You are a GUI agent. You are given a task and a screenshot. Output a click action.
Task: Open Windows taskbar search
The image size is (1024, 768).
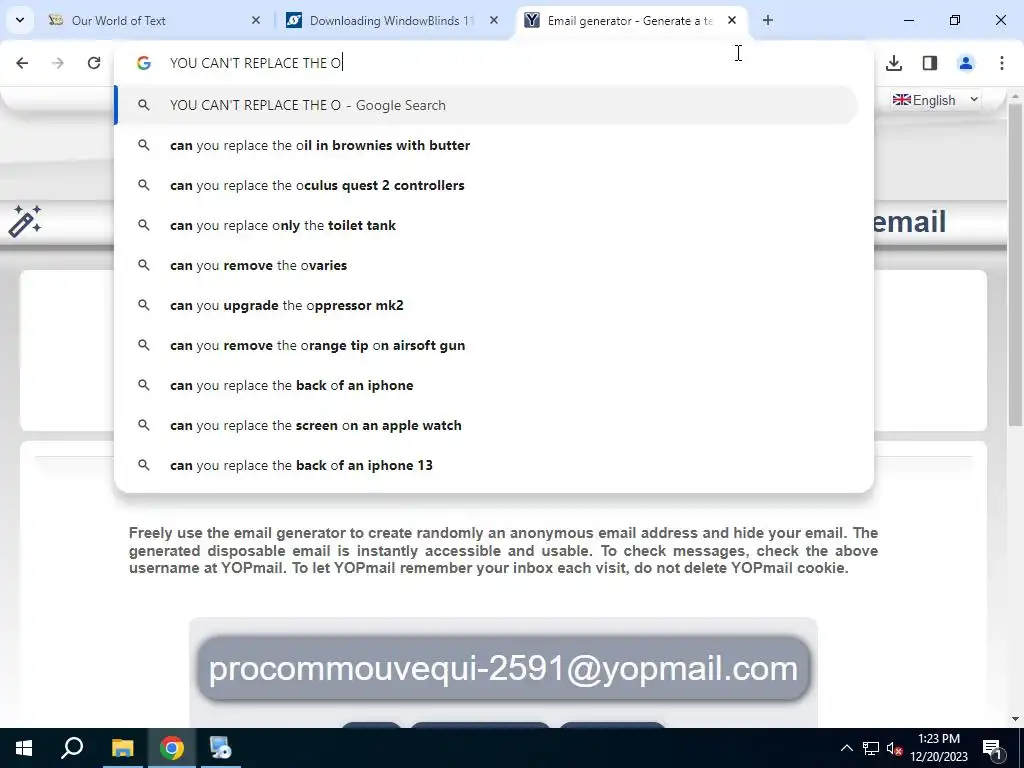72,748
